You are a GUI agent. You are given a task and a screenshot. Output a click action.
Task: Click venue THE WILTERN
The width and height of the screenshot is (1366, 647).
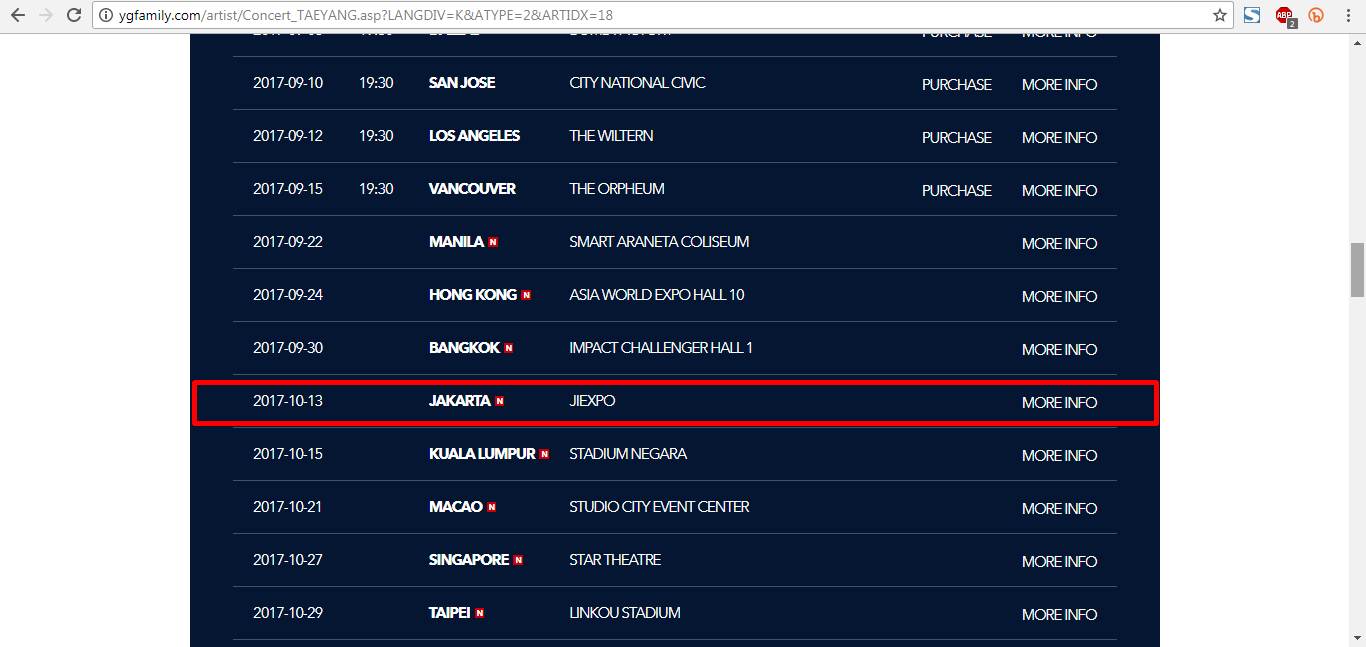pos(611,136)
